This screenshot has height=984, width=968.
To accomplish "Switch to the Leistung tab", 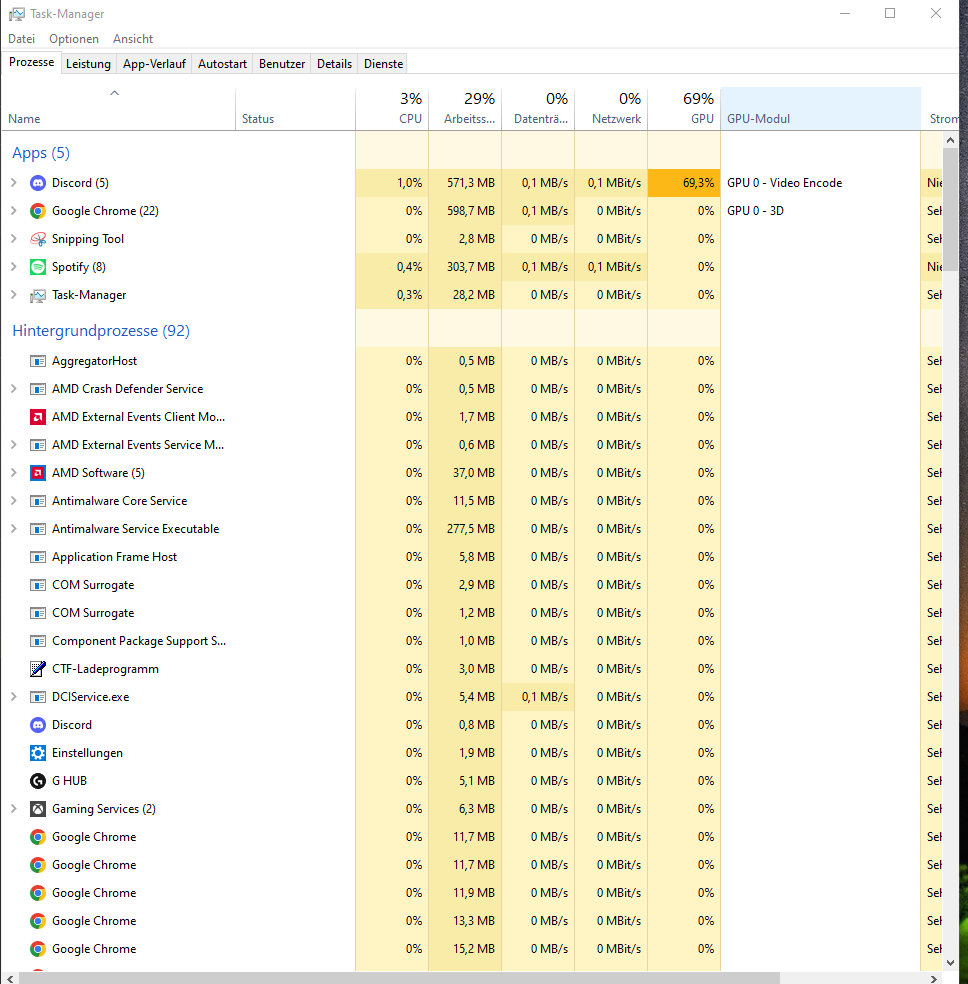I will (x=88, y=64).
